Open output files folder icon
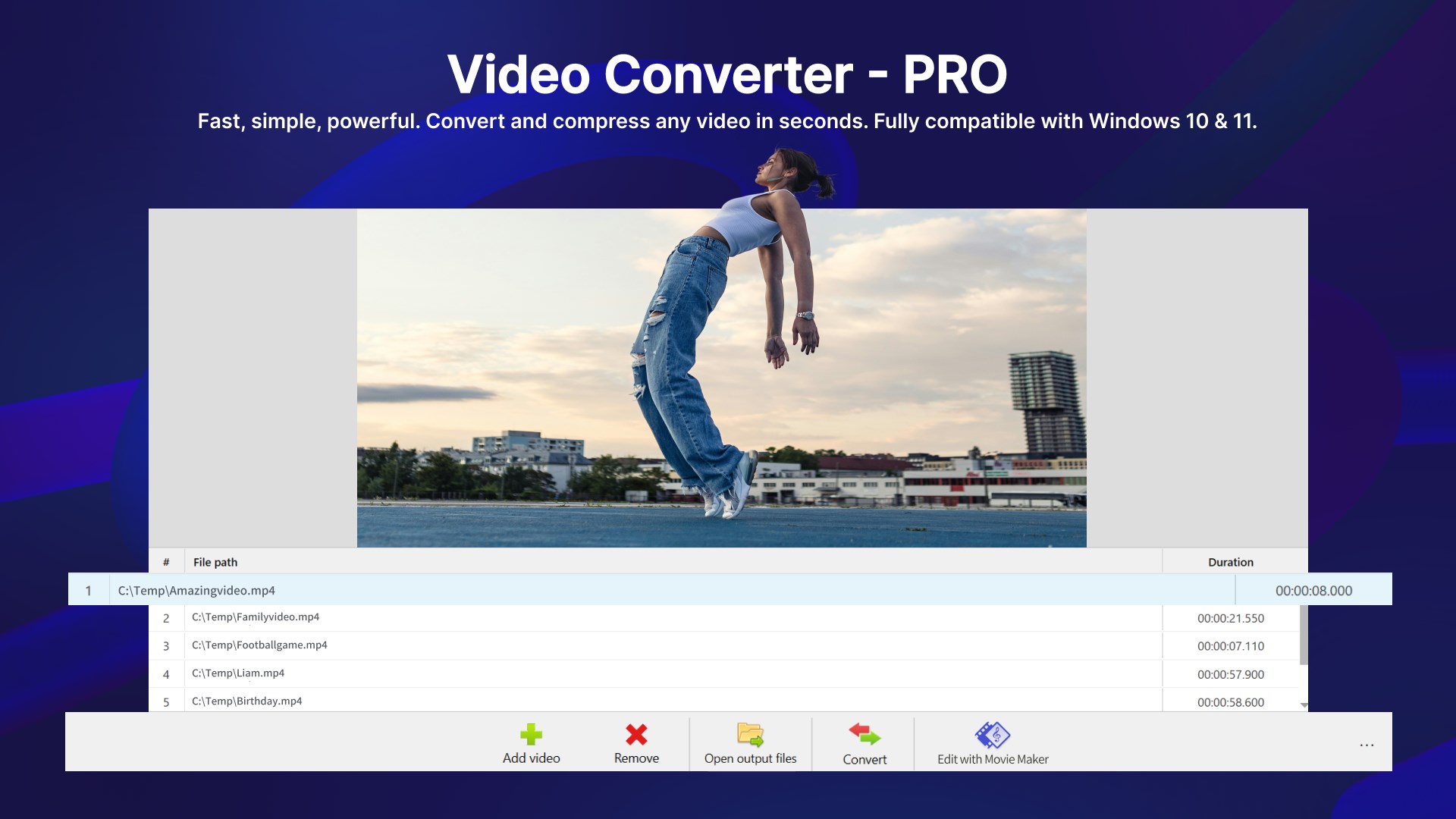This screenshot has height=819, width=1456. pyautogui.click(x=750, y=734)
